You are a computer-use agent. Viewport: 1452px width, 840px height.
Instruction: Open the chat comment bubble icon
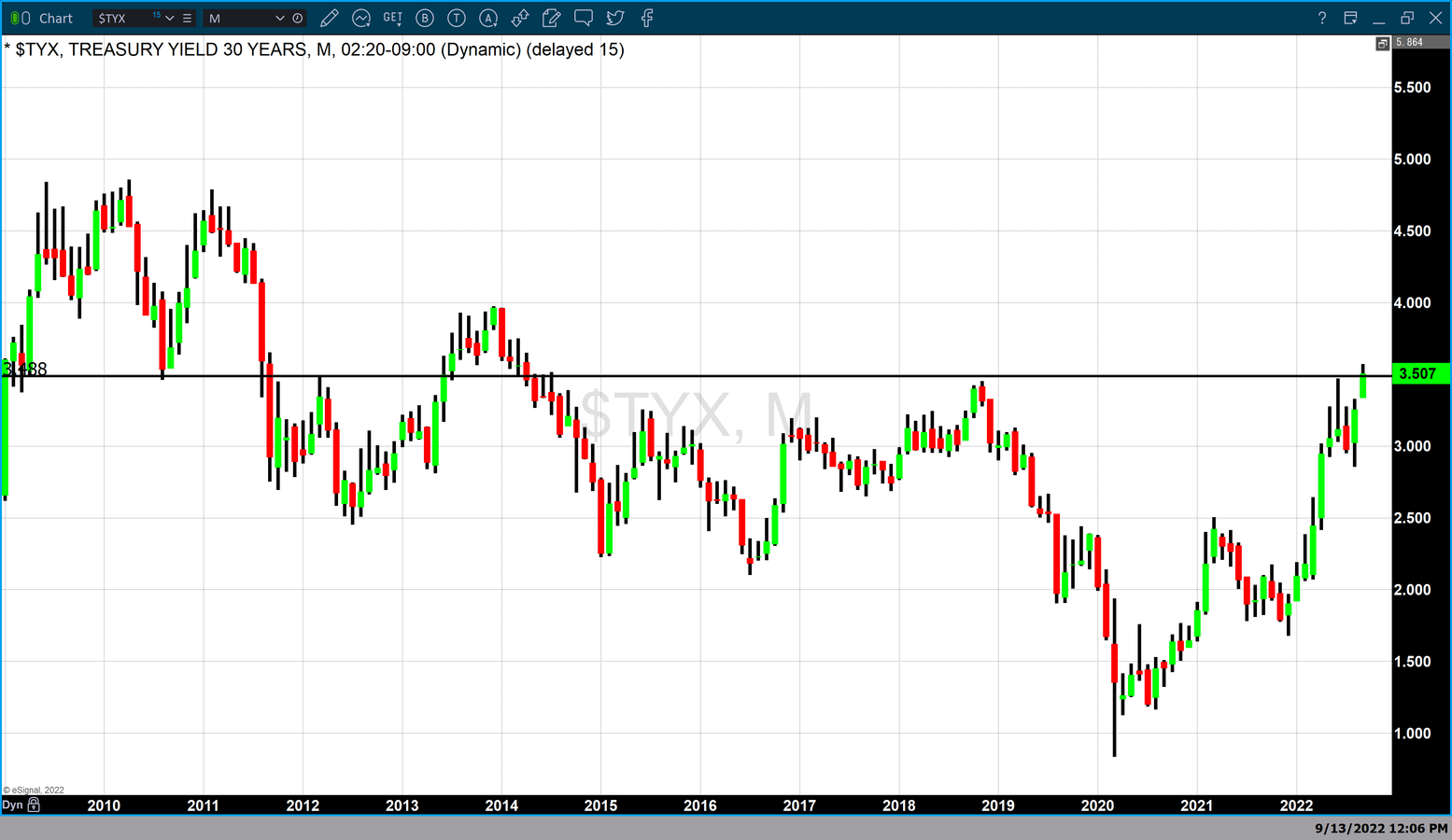[x=584, y=18]
